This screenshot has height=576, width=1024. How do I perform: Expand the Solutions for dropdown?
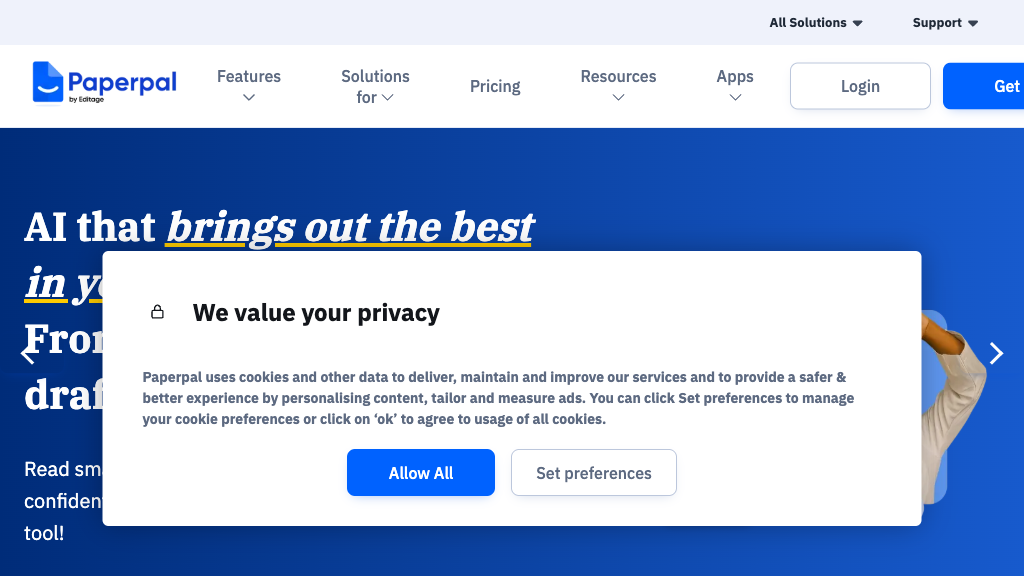[x=388, y=97]
